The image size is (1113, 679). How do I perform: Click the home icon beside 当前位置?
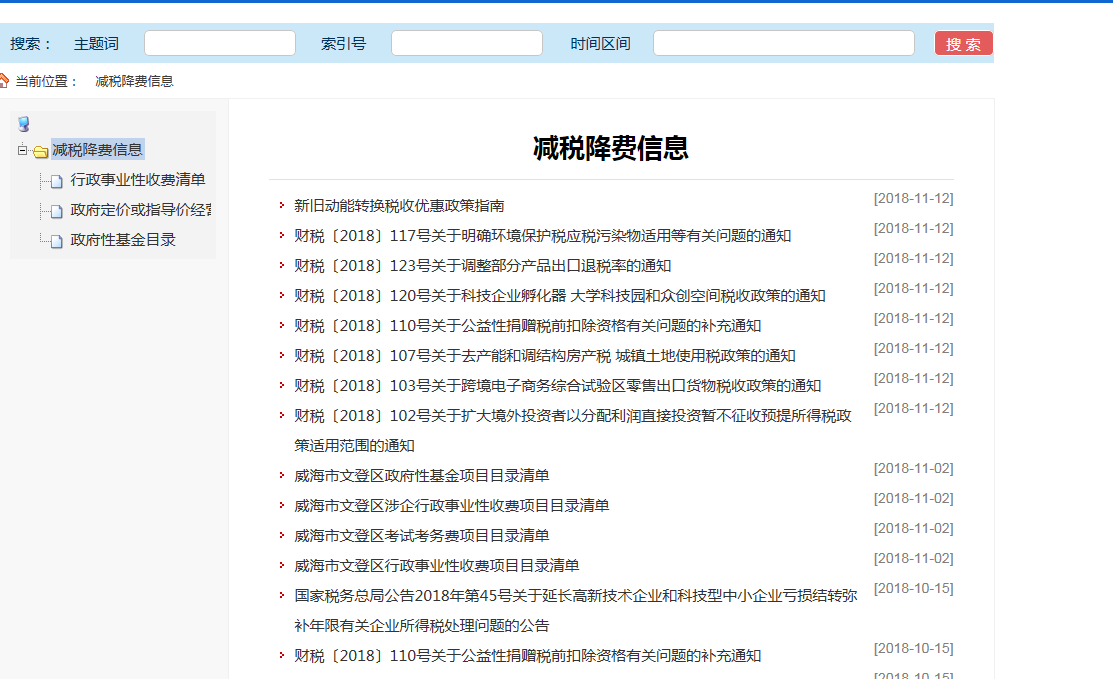tap(4, 81)
